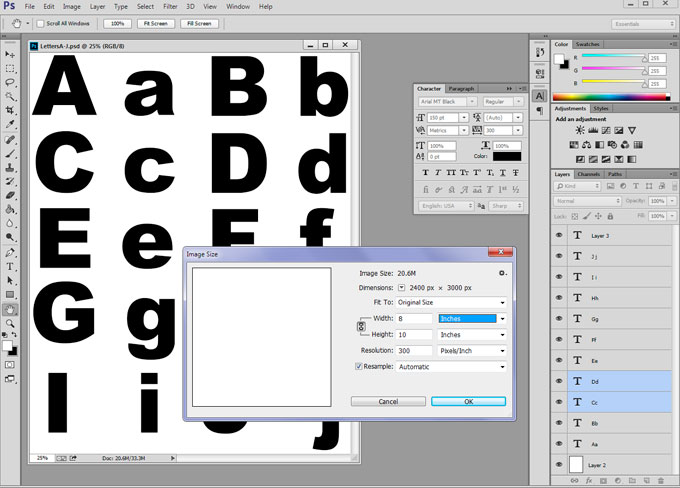The width and height of the screenshot is (680, 488).
Task: Click the R color slider
Action: [614, 56]
